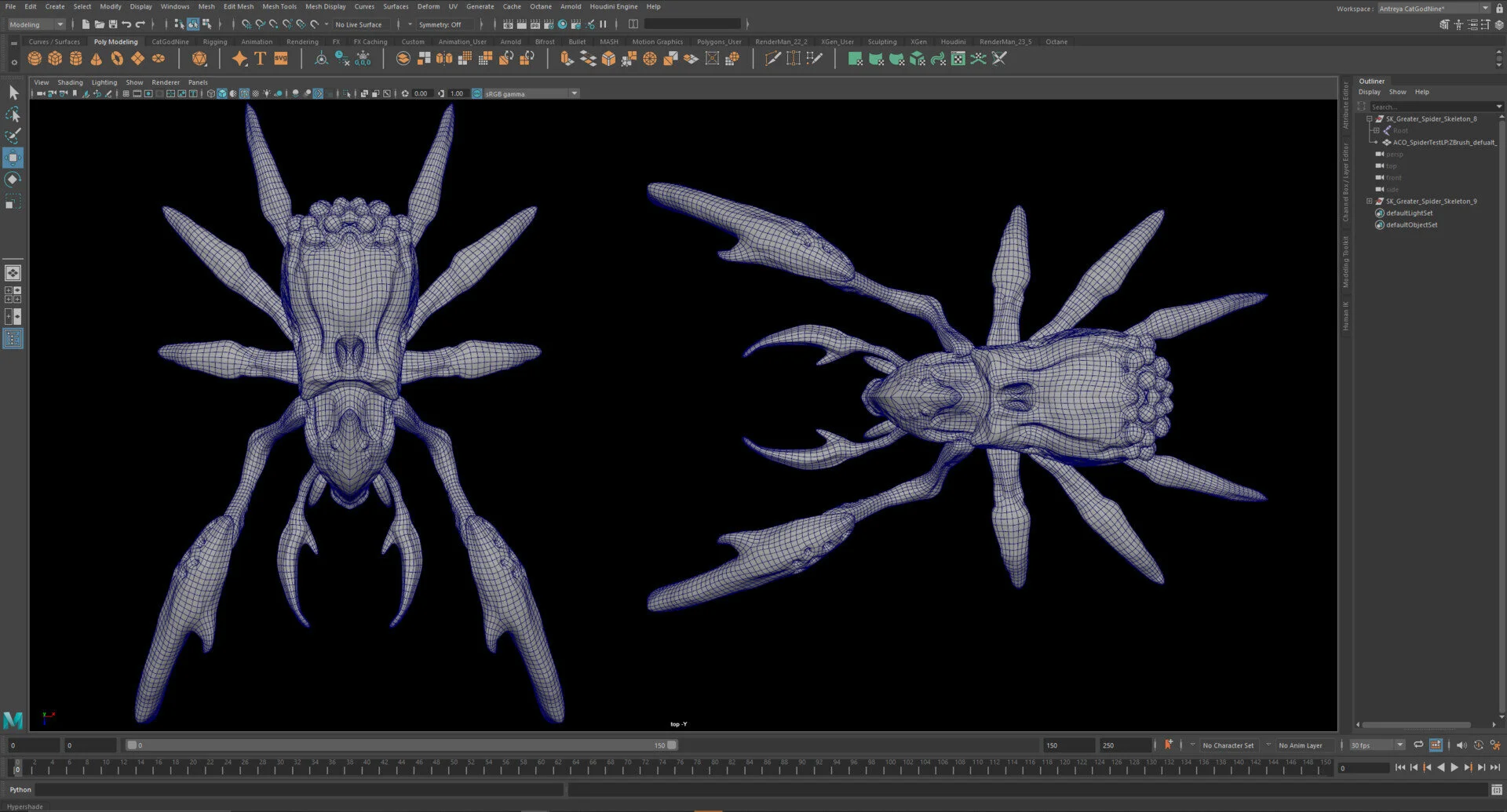
Task: Open the Modeling menu set dropdown
Action: [x=36, y=24]
